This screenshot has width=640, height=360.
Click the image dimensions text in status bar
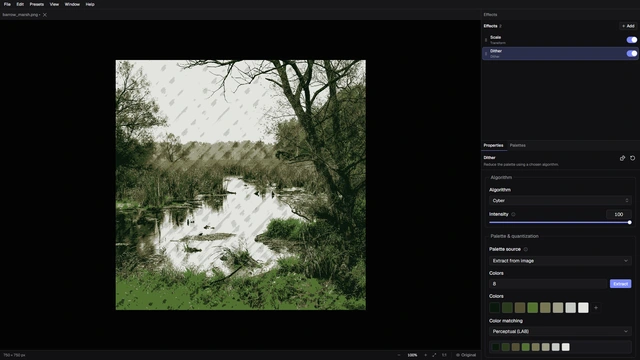(14, 355)
